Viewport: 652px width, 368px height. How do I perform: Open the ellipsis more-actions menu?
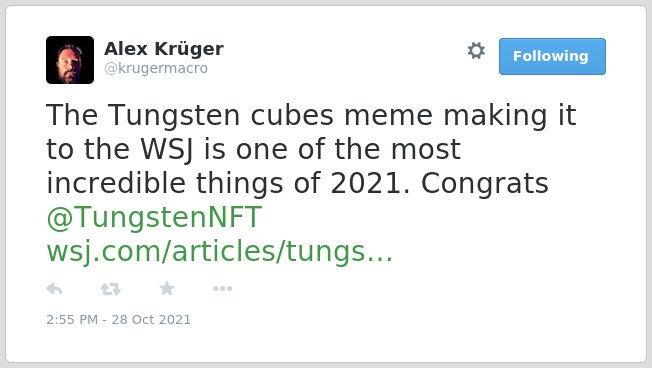tap(222, 289)
